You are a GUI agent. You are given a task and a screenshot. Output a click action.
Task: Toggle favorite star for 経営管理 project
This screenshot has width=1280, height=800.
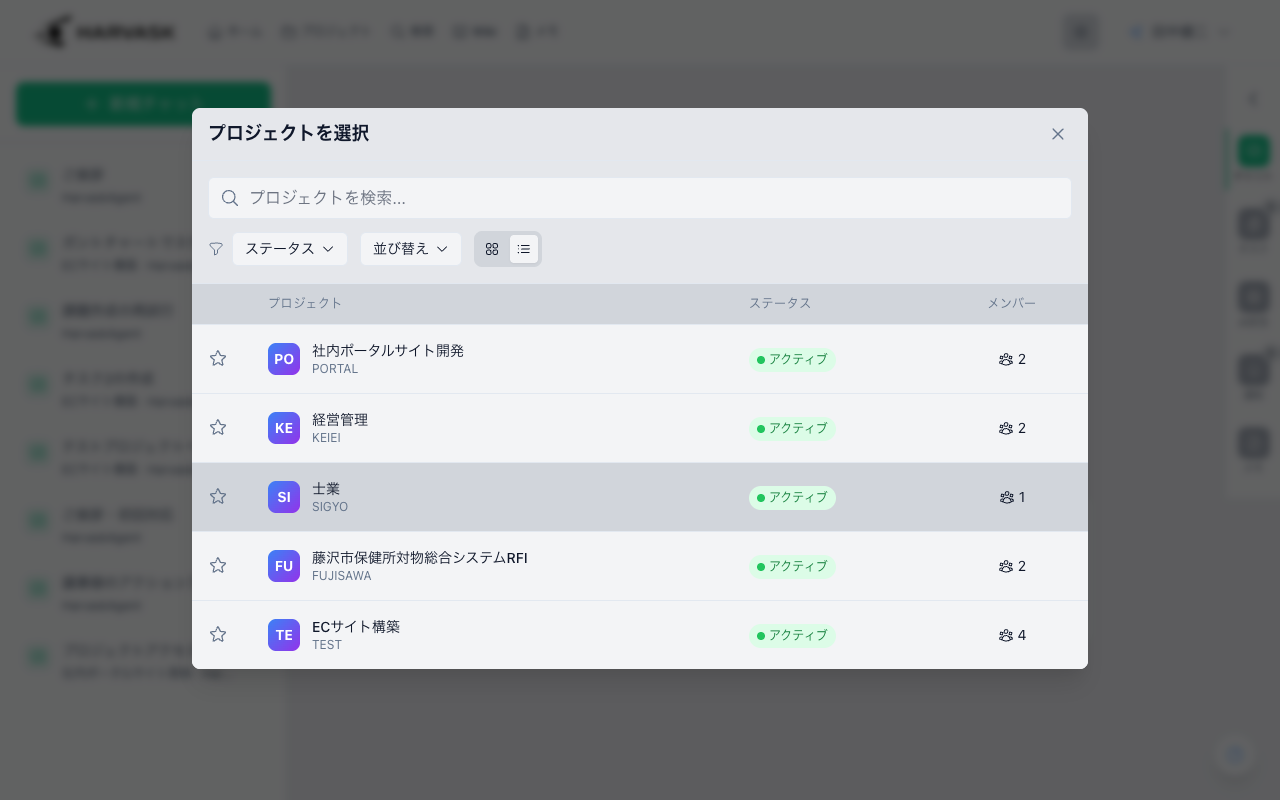218,427
